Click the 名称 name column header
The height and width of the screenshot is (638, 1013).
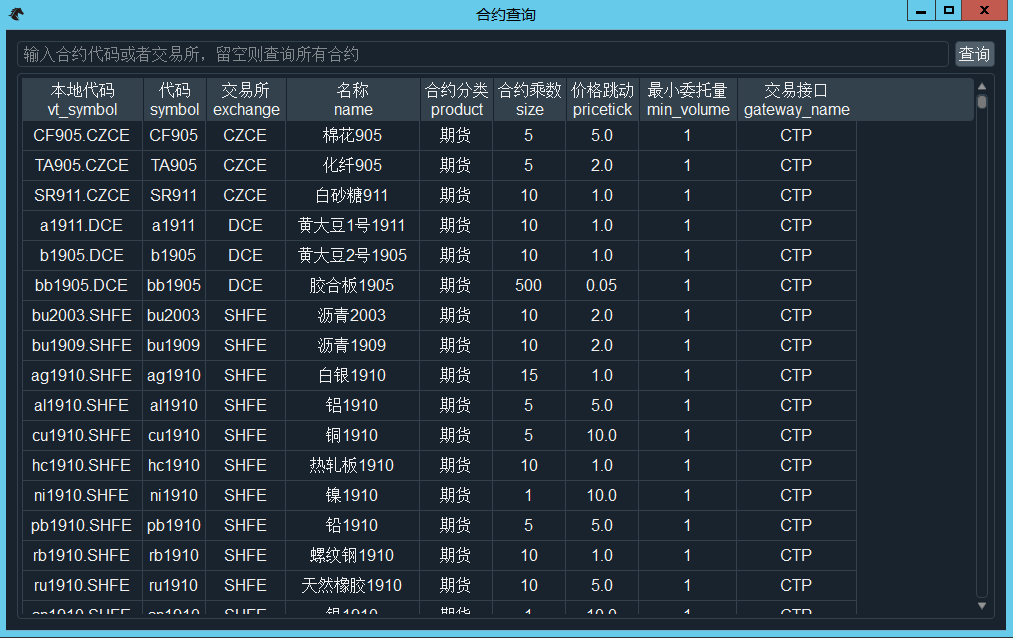(353, 100)
